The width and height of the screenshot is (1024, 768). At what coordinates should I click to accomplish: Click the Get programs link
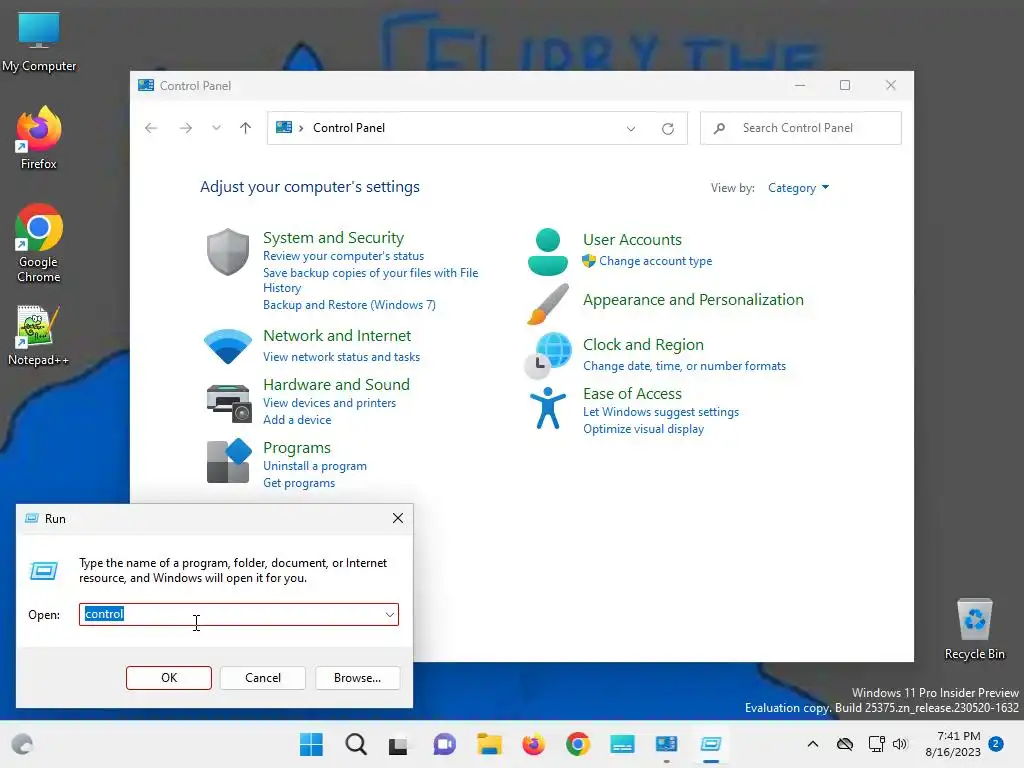pyautogui.click(x=299, y=483)
